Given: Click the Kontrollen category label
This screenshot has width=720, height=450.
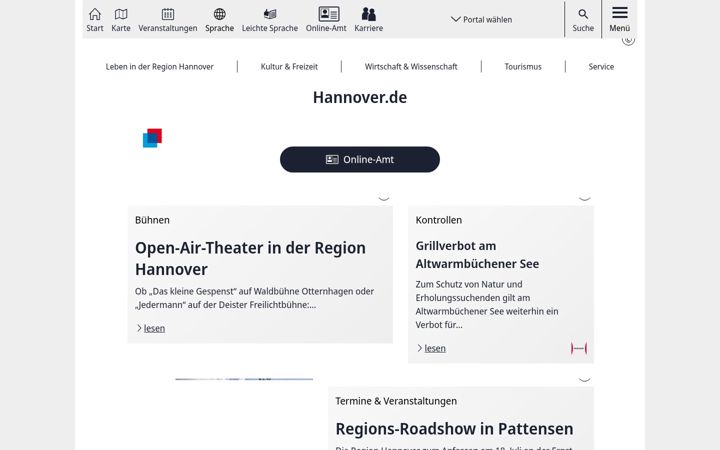Looking at the screenshot, I should point(439,220).
